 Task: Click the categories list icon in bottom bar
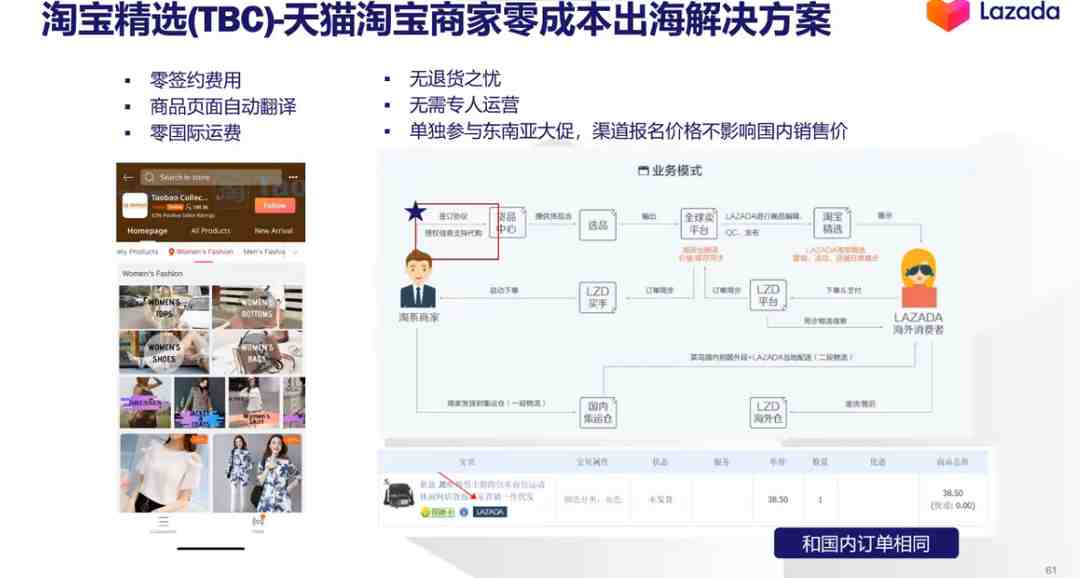[163, 524]
